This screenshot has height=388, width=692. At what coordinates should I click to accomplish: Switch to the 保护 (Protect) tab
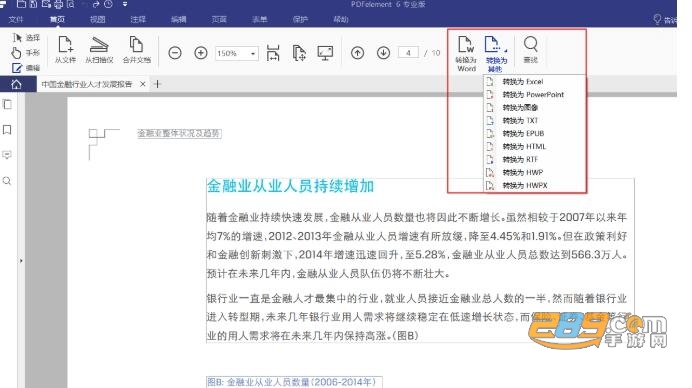(x=300, y=19)
